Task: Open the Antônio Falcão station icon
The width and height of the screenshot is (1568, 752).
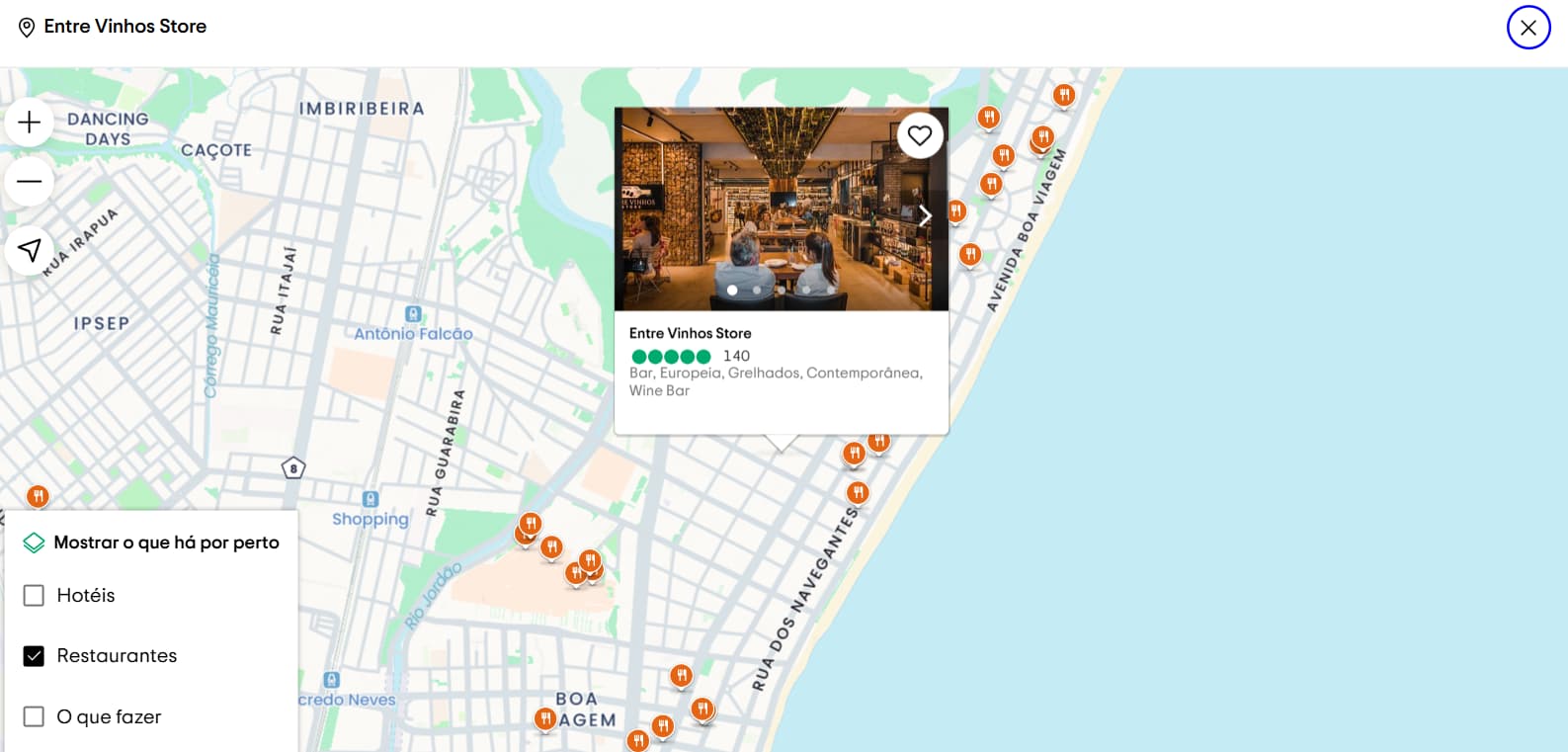Action: point(413,314)
